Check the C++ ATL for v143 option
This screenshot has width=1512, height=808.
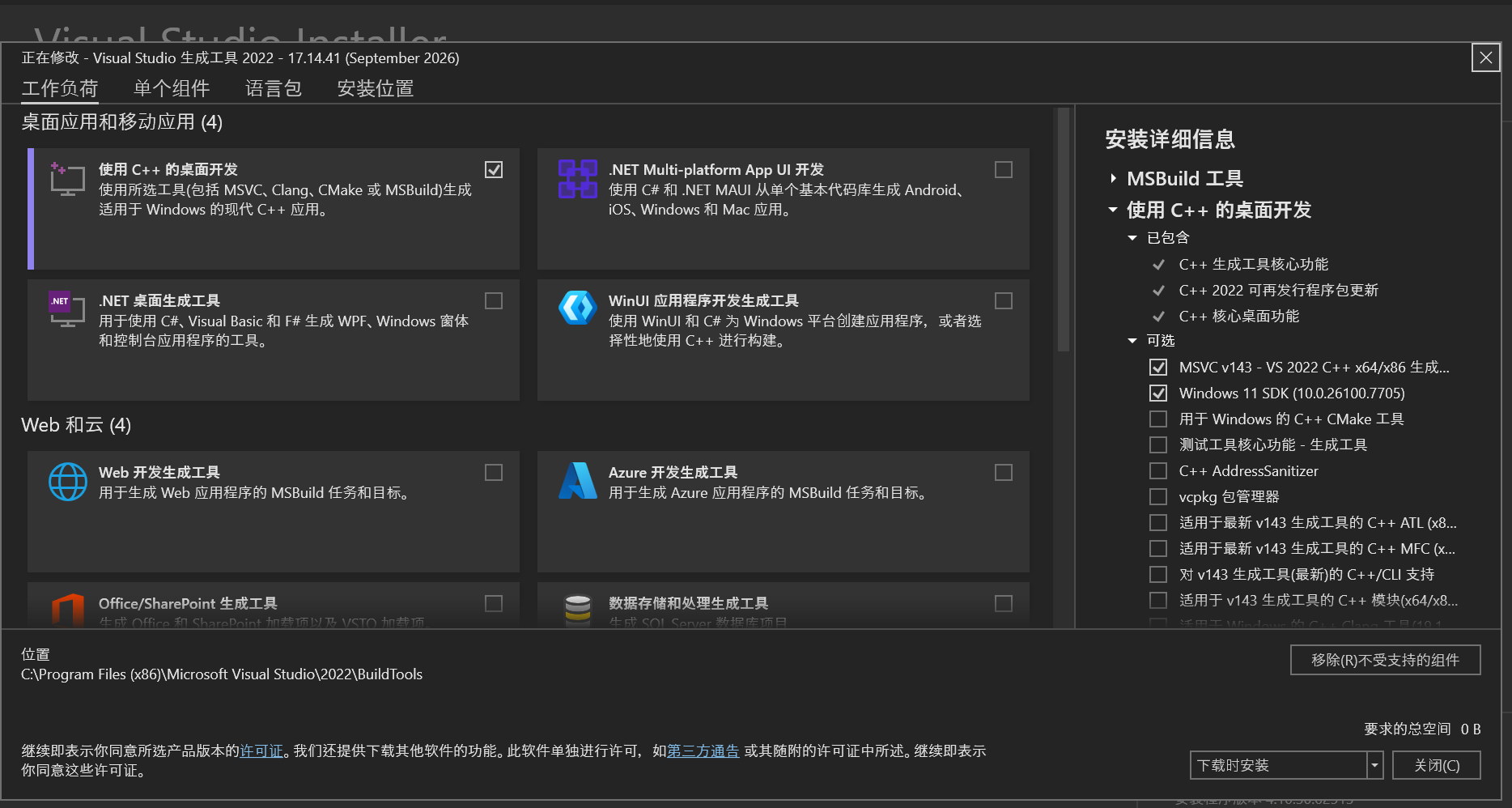coord(1158,523)
